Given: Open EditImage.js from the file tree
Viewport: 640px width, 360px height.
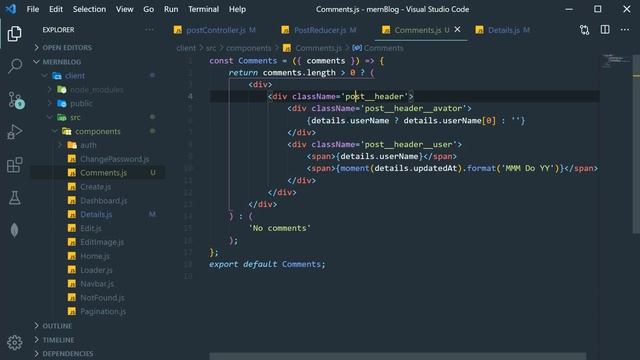Looking at the screenshot, I should tap(102, 242).
